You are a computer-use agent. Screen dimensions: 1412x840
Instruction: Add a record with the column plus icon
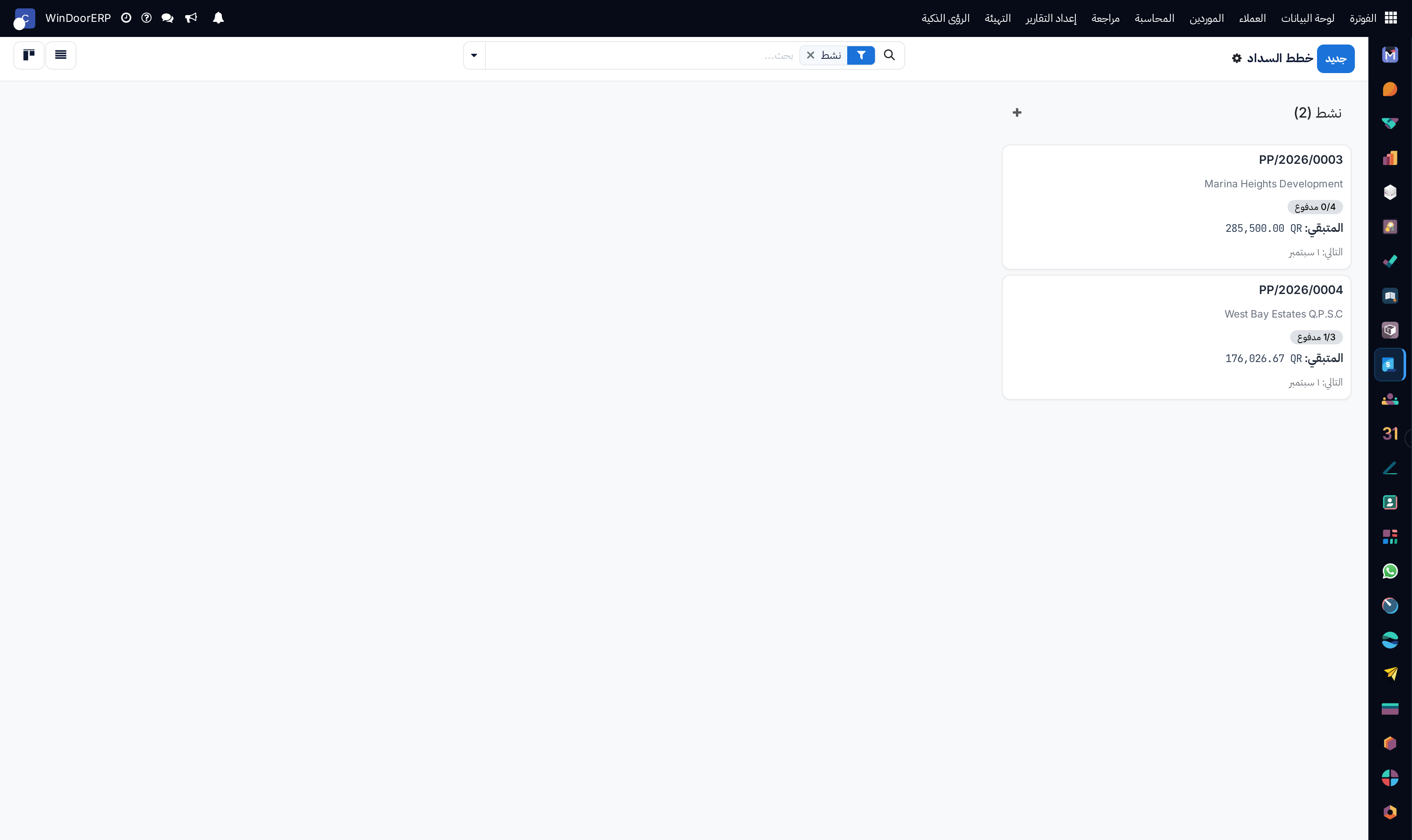[1017, 113]
